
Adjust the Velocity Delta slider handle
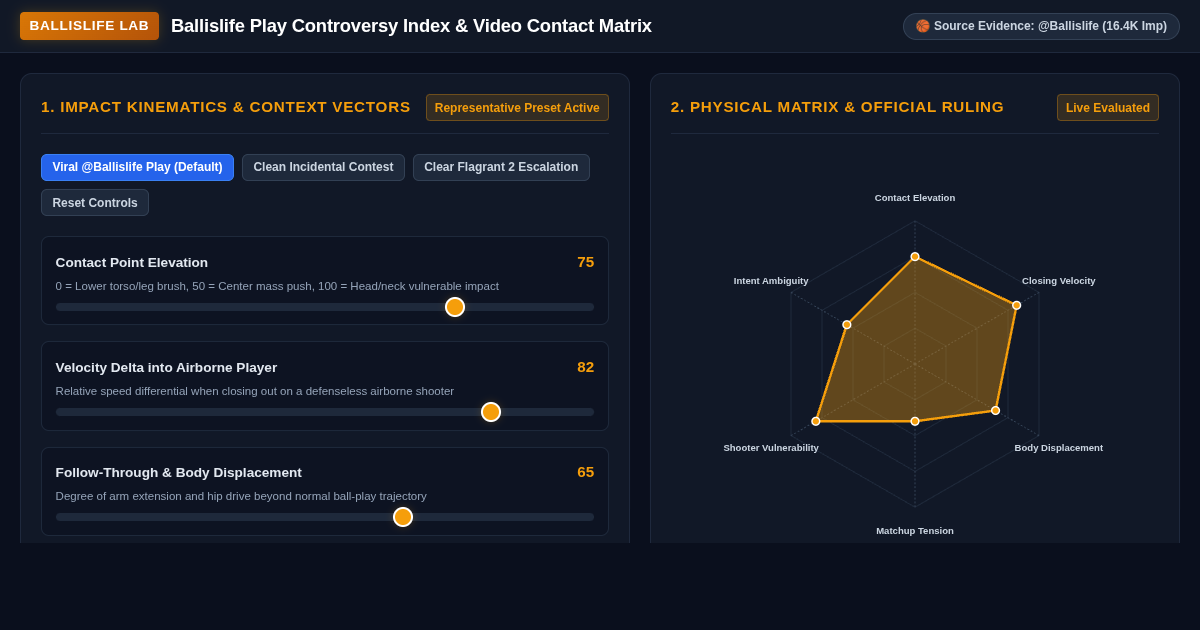(x=491, y=412)
